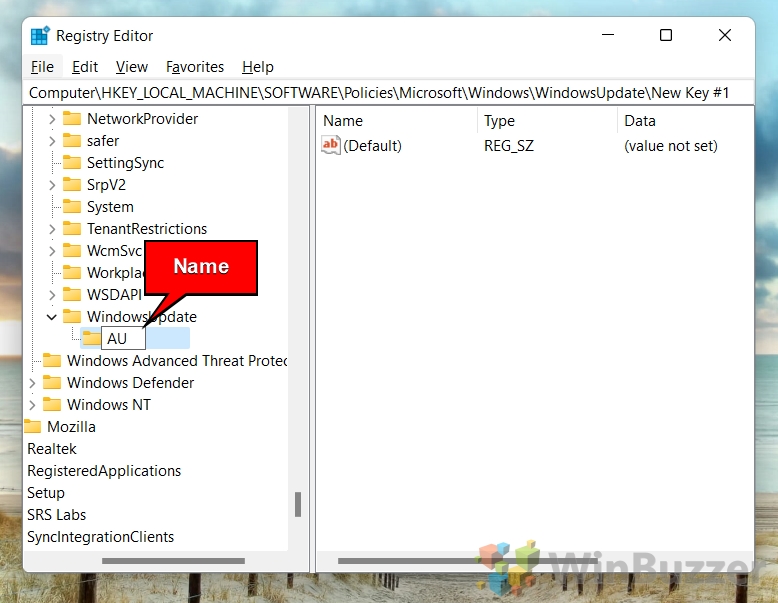Click the WcmSvc folder icon
The image size is (778, 603).
(x=72, y=250)
